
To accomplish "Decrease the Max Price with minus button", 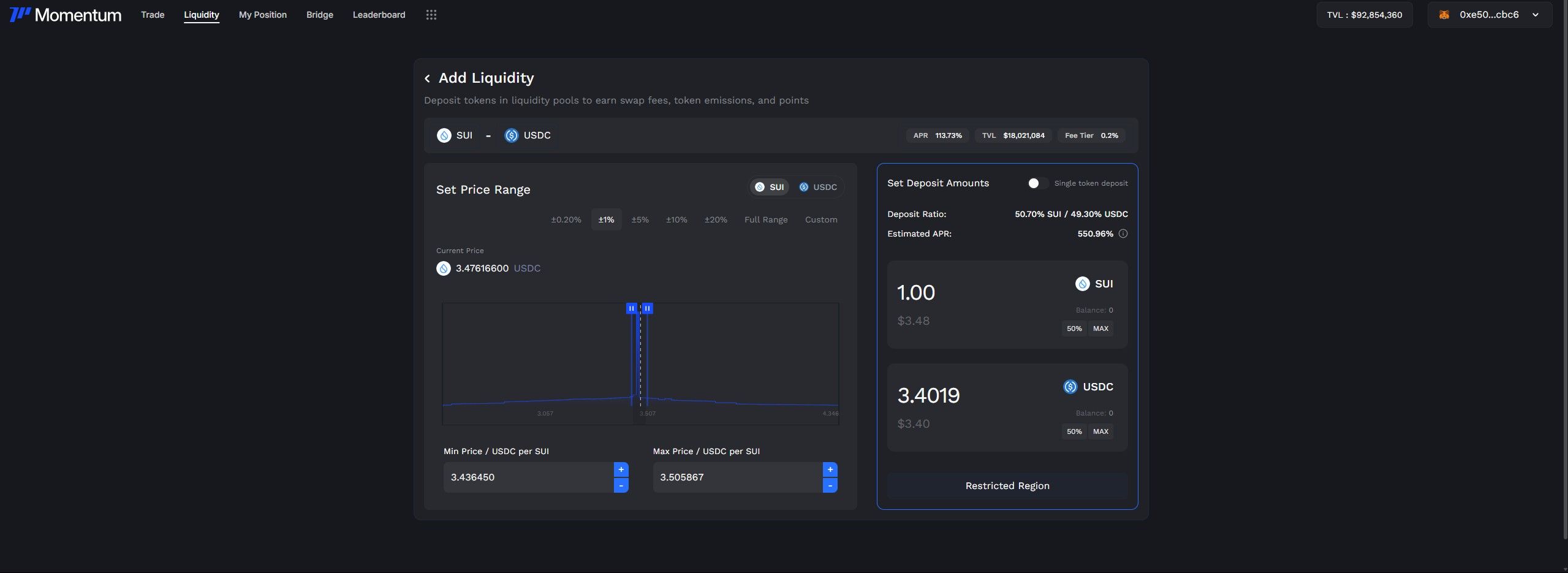I will (830, 485).
